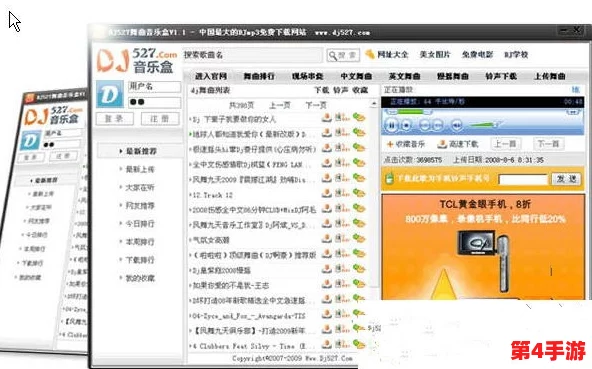
Task: Click the 下一首 next song button
Action: [x=548, y=144]
